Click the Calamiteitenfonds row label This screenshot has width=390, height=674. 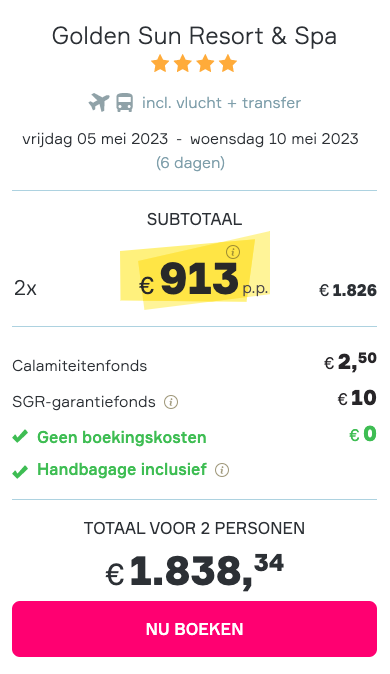point(80,366)
